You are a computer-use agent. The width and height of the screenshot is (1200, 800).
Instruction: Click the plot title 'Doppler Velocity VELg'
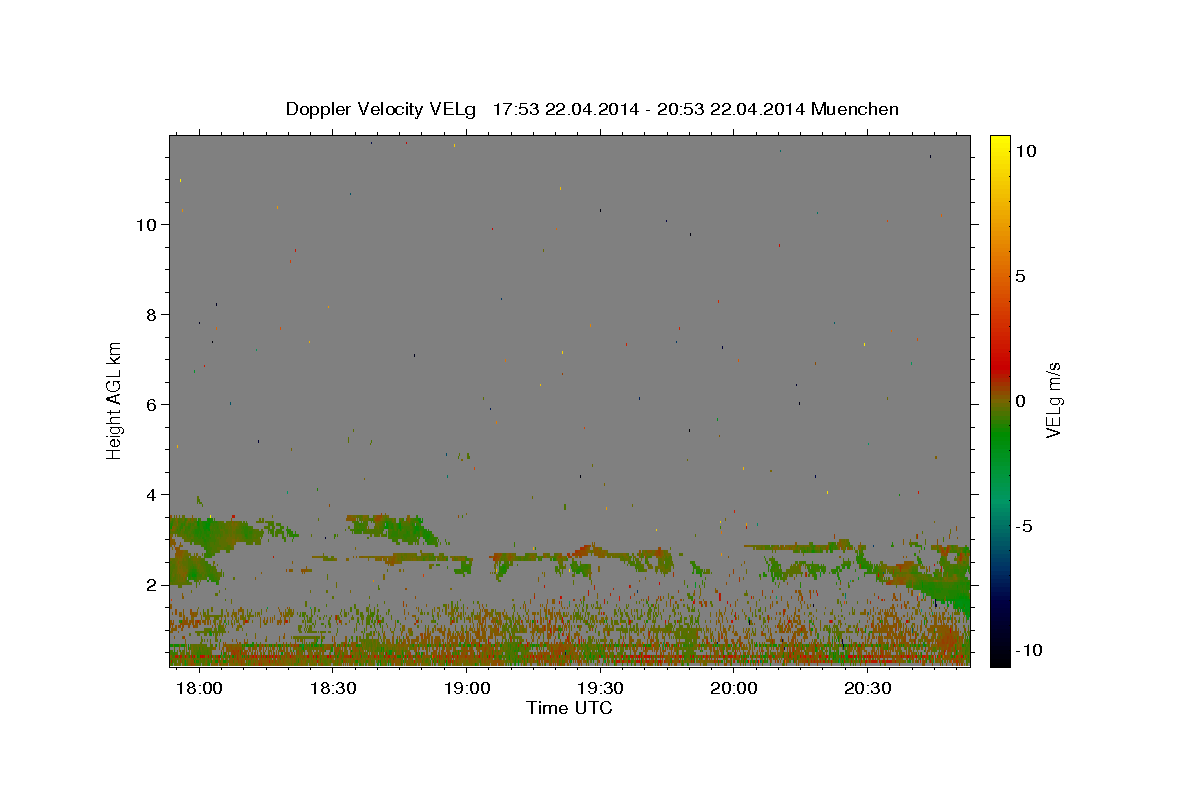[380, 110]
